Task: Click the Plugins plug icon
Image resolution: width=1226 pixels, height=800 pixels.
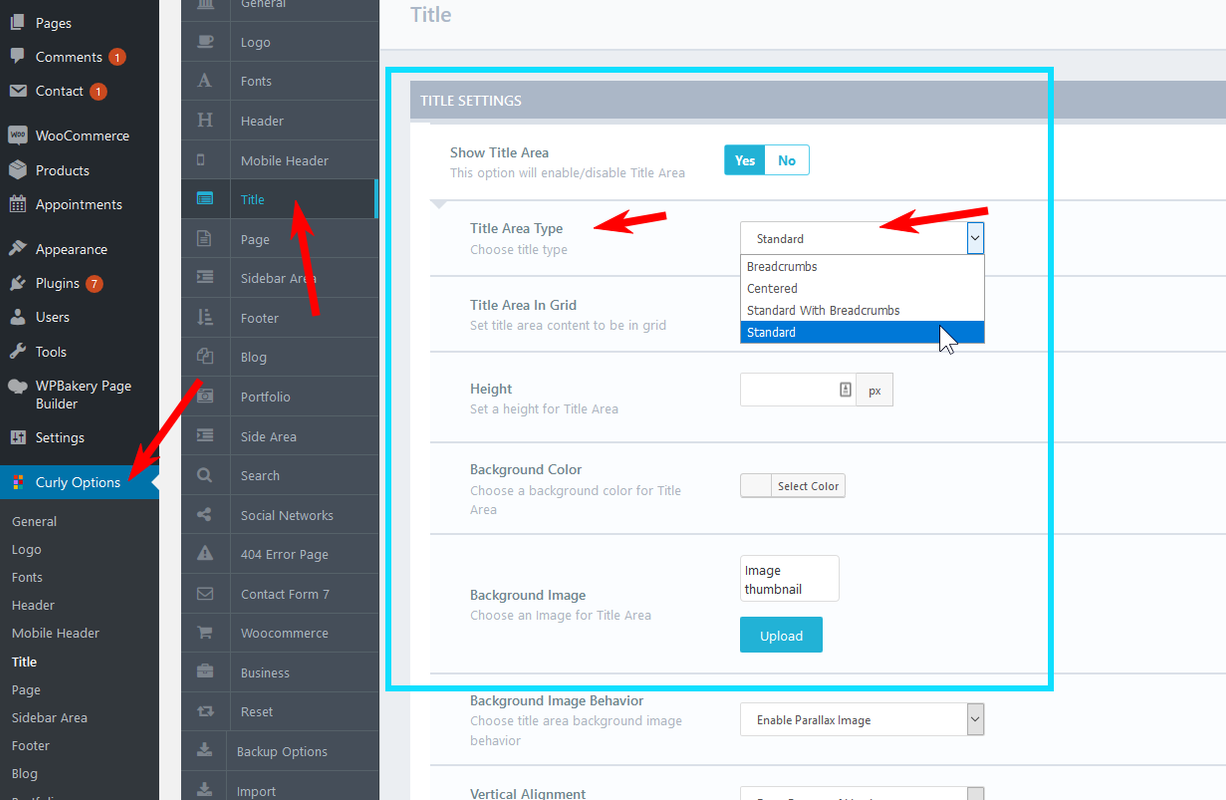Action: click(17, 283)
